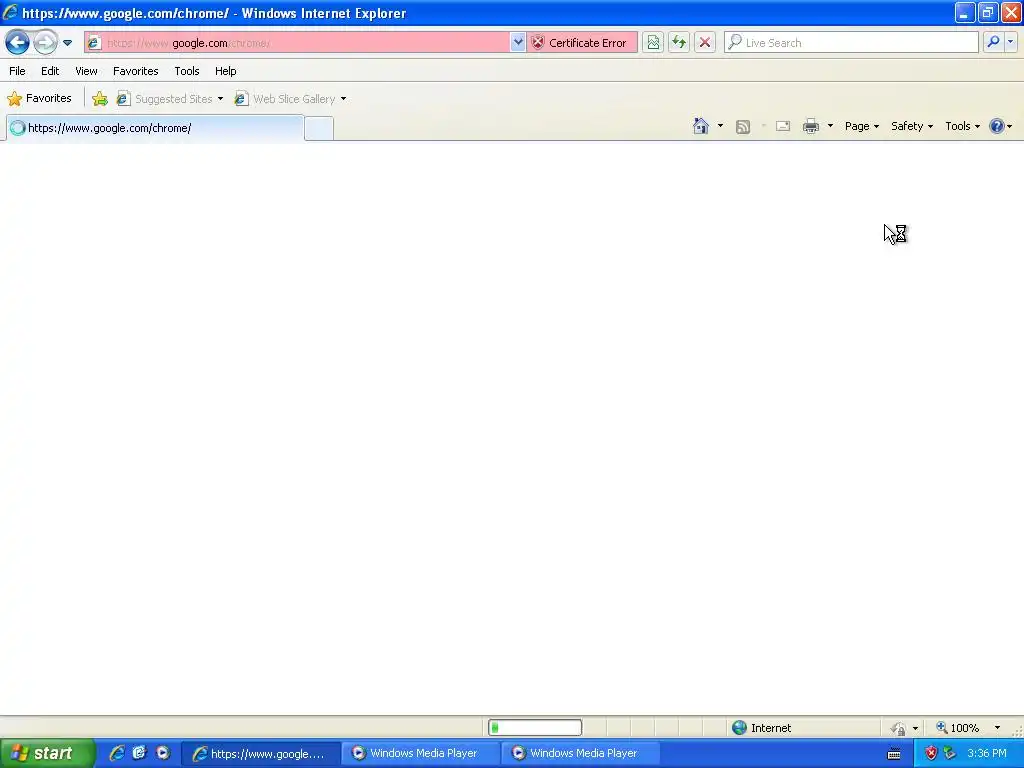Open a new blank tab
Screen dimensions: 1024x768
[319, 129]
